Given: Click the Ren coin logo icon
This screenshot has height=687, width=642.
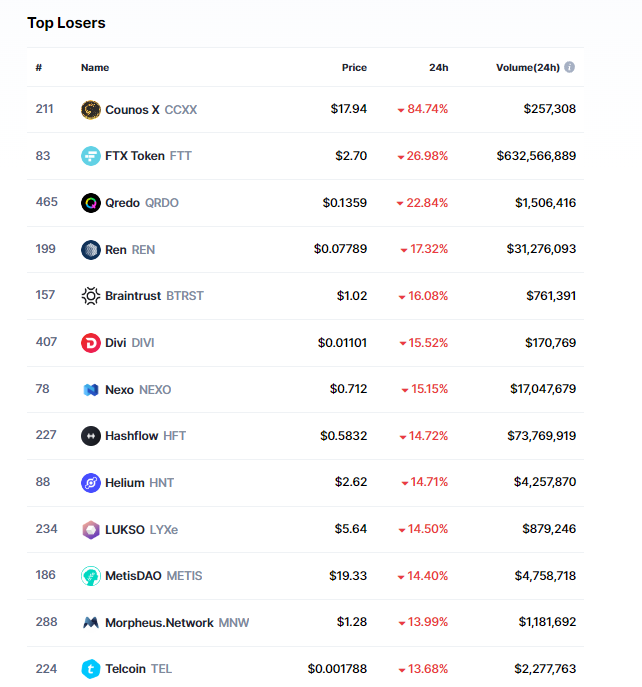Looking at the screenshot, I should click(x=91, y=249).
